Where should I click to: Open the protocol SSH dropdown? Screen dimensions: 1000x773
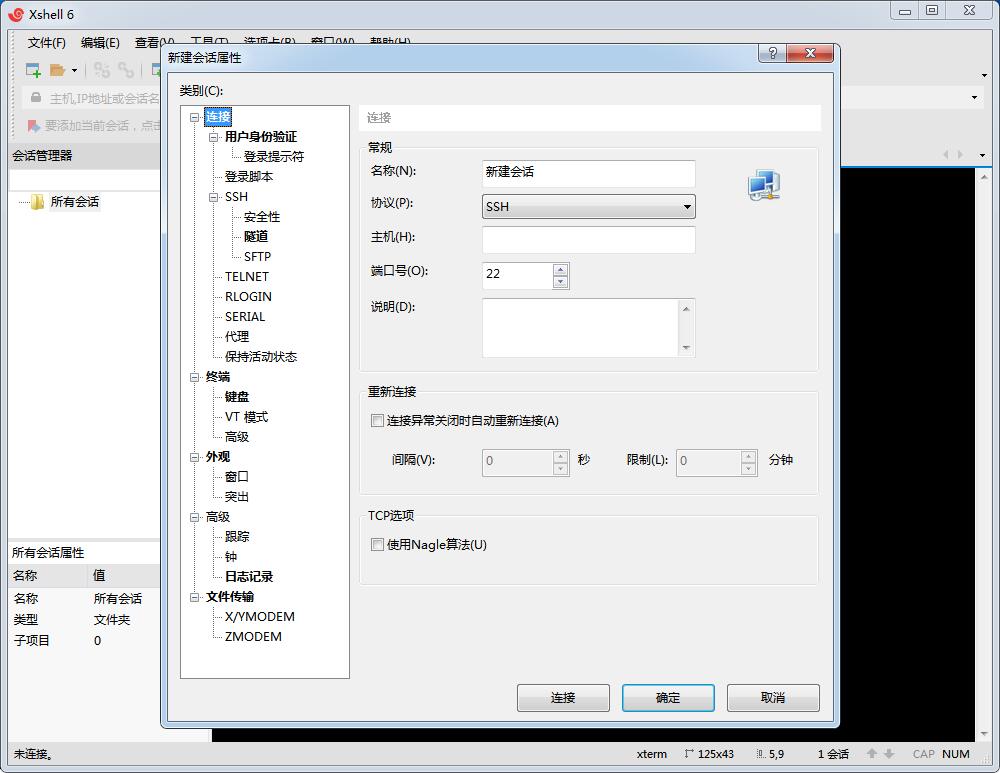(589, 207)
